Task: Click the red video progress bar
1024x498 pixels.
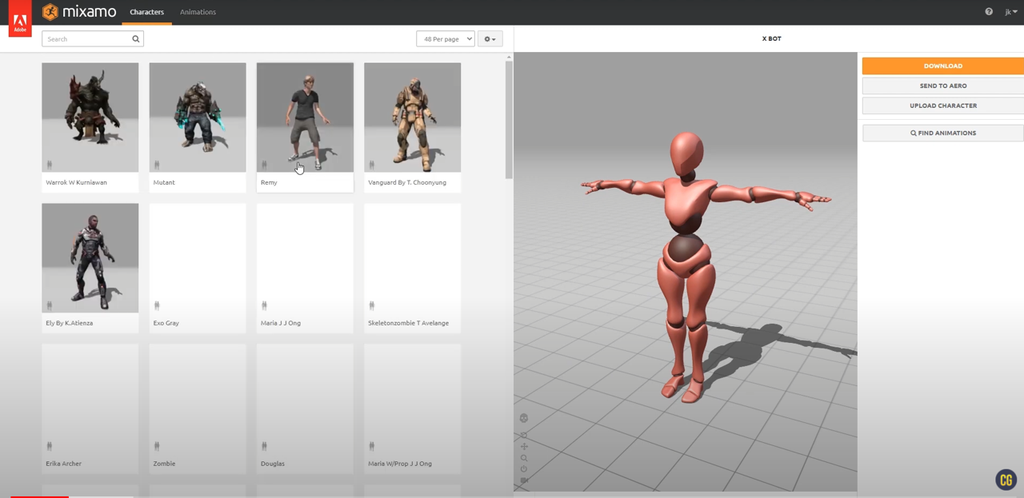Action: pos(39,497)
